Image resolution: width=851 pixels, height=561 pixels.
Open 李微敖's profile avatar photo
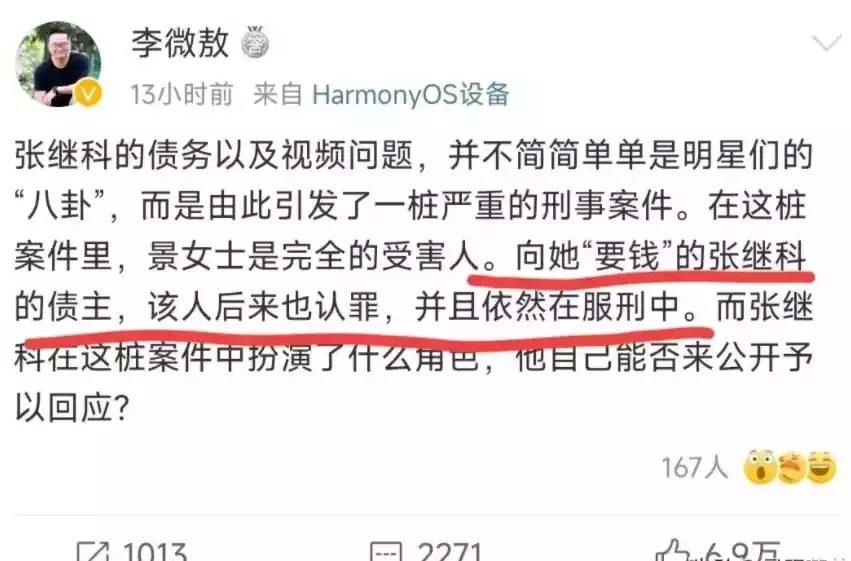pyautogui.click(x=58, y=63)
